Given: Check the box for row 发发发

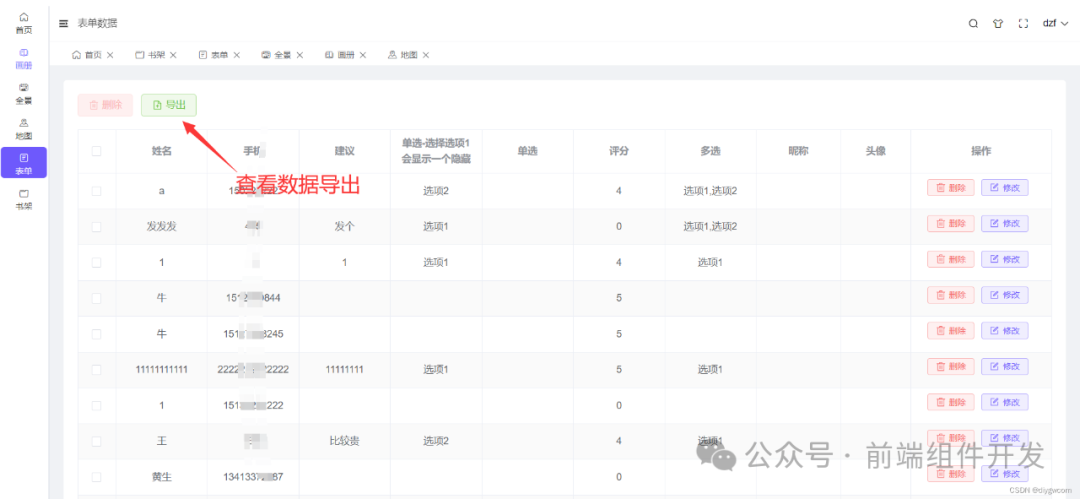Looking at the screenshot, I should click(x=96, y=227).
